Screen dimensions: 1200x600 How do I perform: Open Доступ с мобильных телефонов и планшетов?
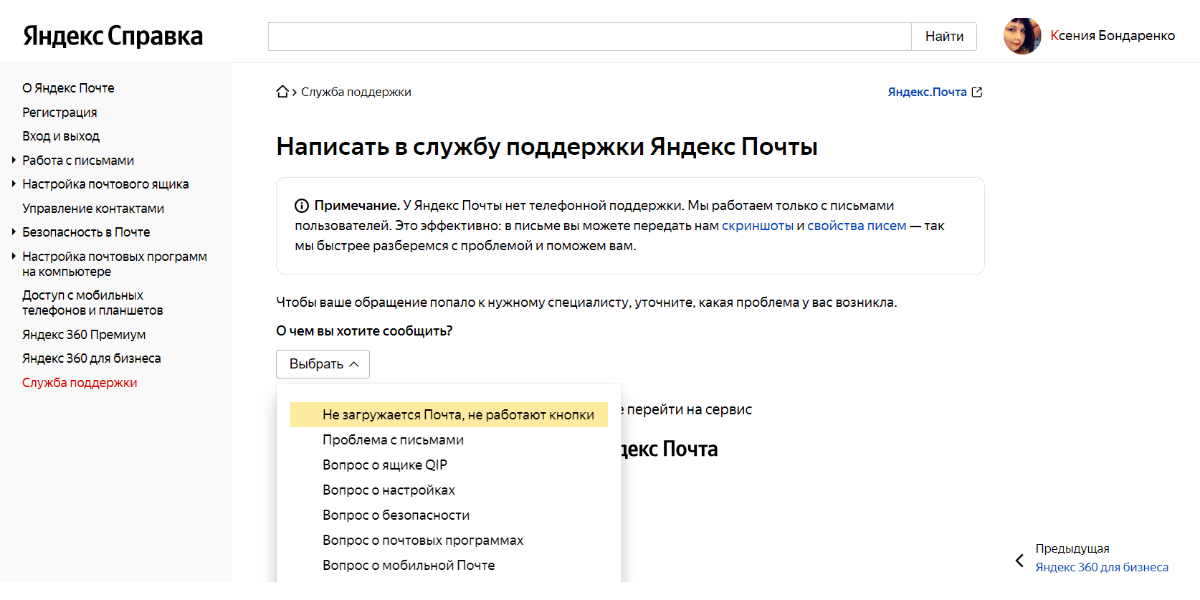pyautogui.click(x=93, y=303)
